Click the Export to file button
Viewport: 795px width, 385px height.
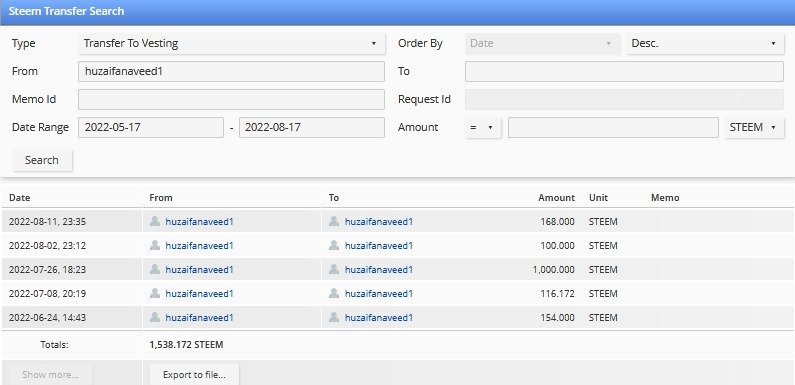(x=194, y=375)
